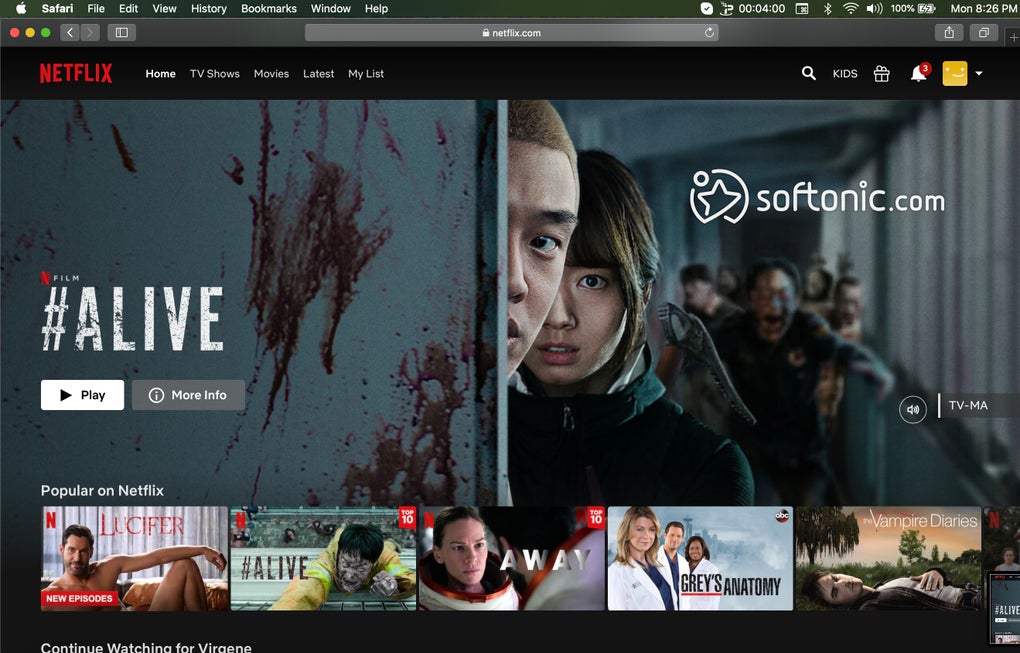This screenshot has height=653, width=1020.
Task: Open a new tab with plus button
Action: click(1013, 37)
